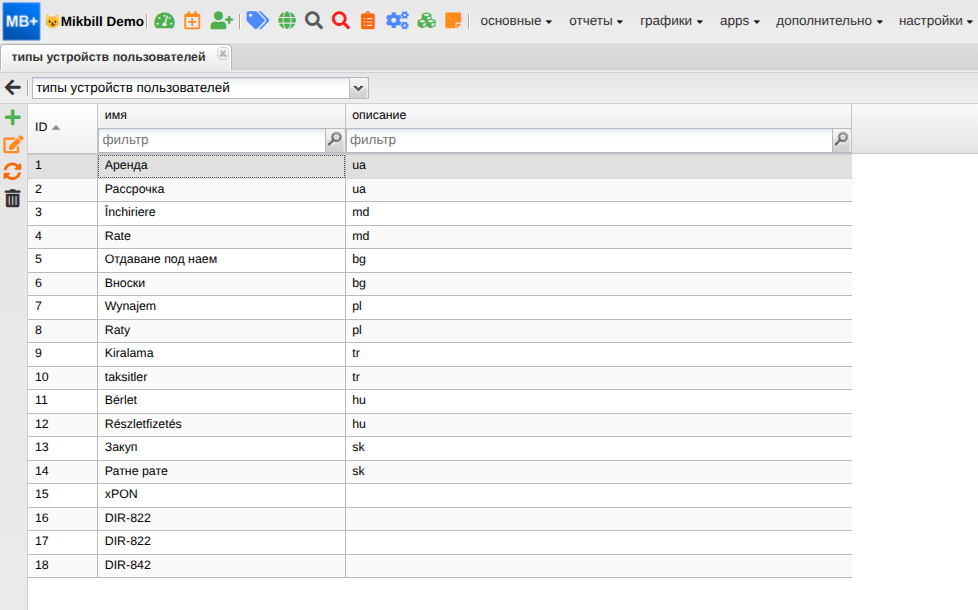Refresh the table with orange arrows icon

click(x=12, y=172)
